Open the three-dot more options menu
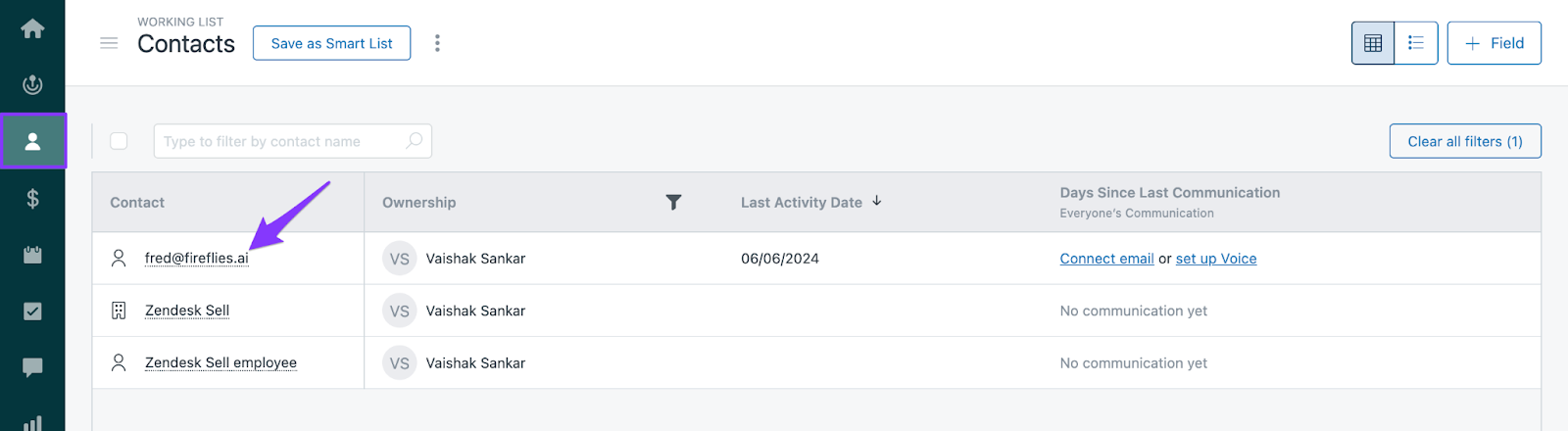This screenshot has width=1568, height=431. [437, 43]
